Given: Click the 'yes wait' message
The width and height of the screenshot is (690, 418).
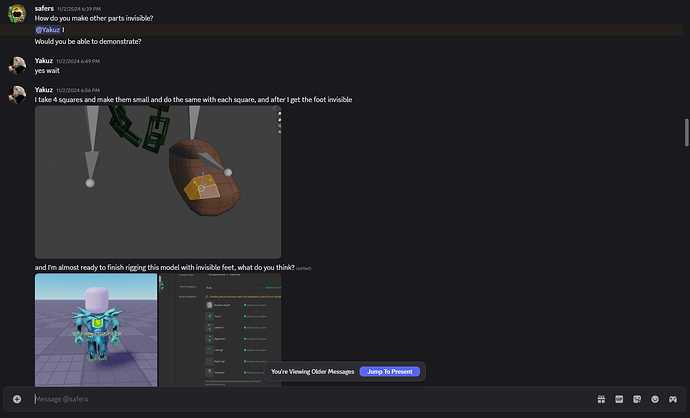Looking at the screenshot, I should click(x=47, y=70).
